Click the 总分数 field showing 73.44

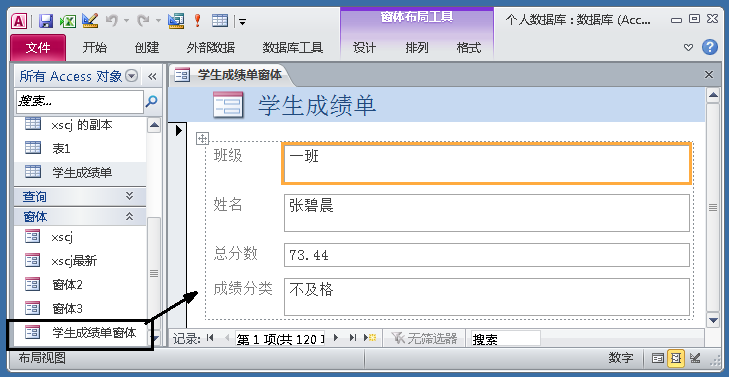pos(486,255)
